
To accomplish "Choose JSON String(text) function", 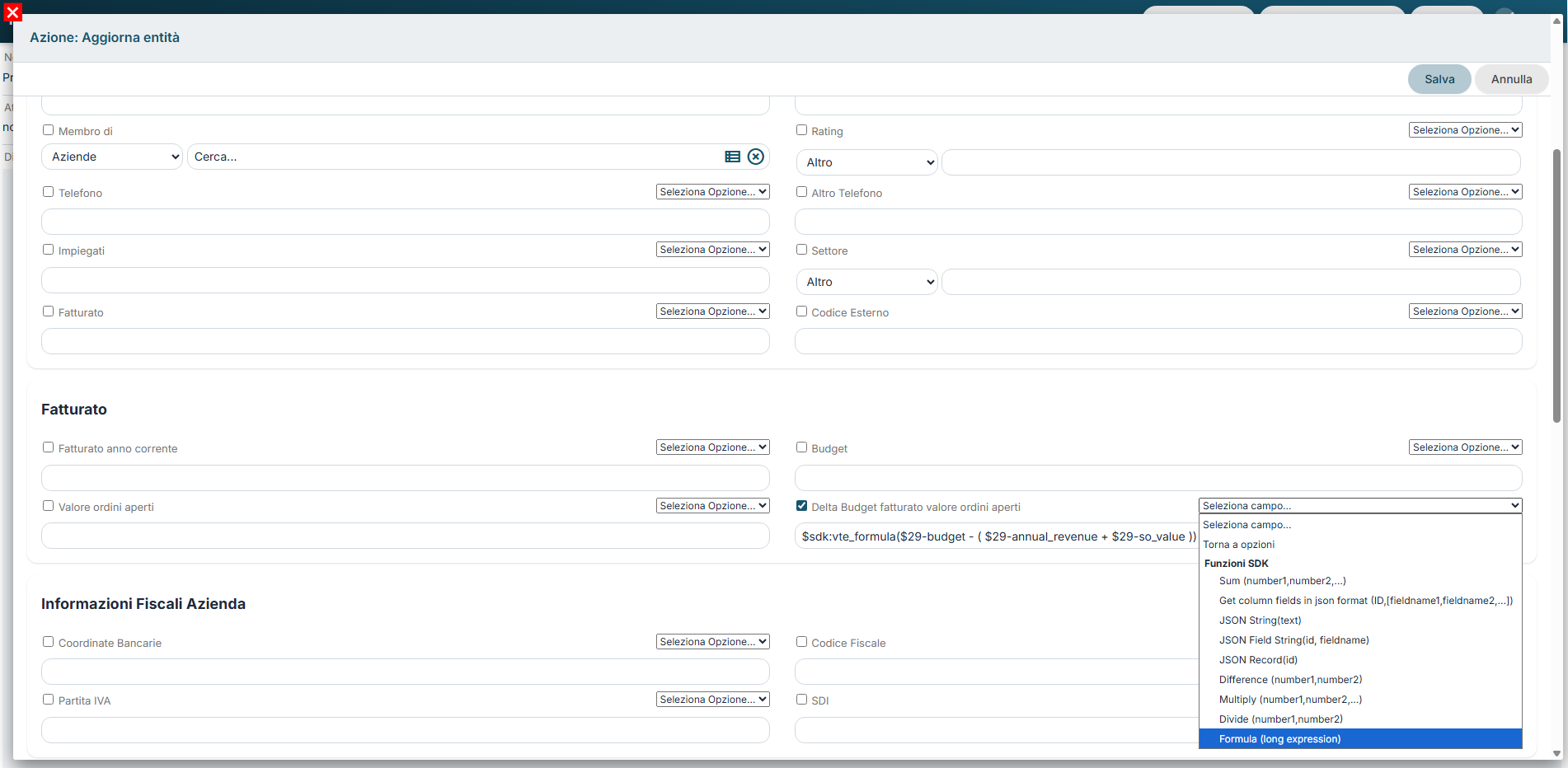I will click(1360, 620).
